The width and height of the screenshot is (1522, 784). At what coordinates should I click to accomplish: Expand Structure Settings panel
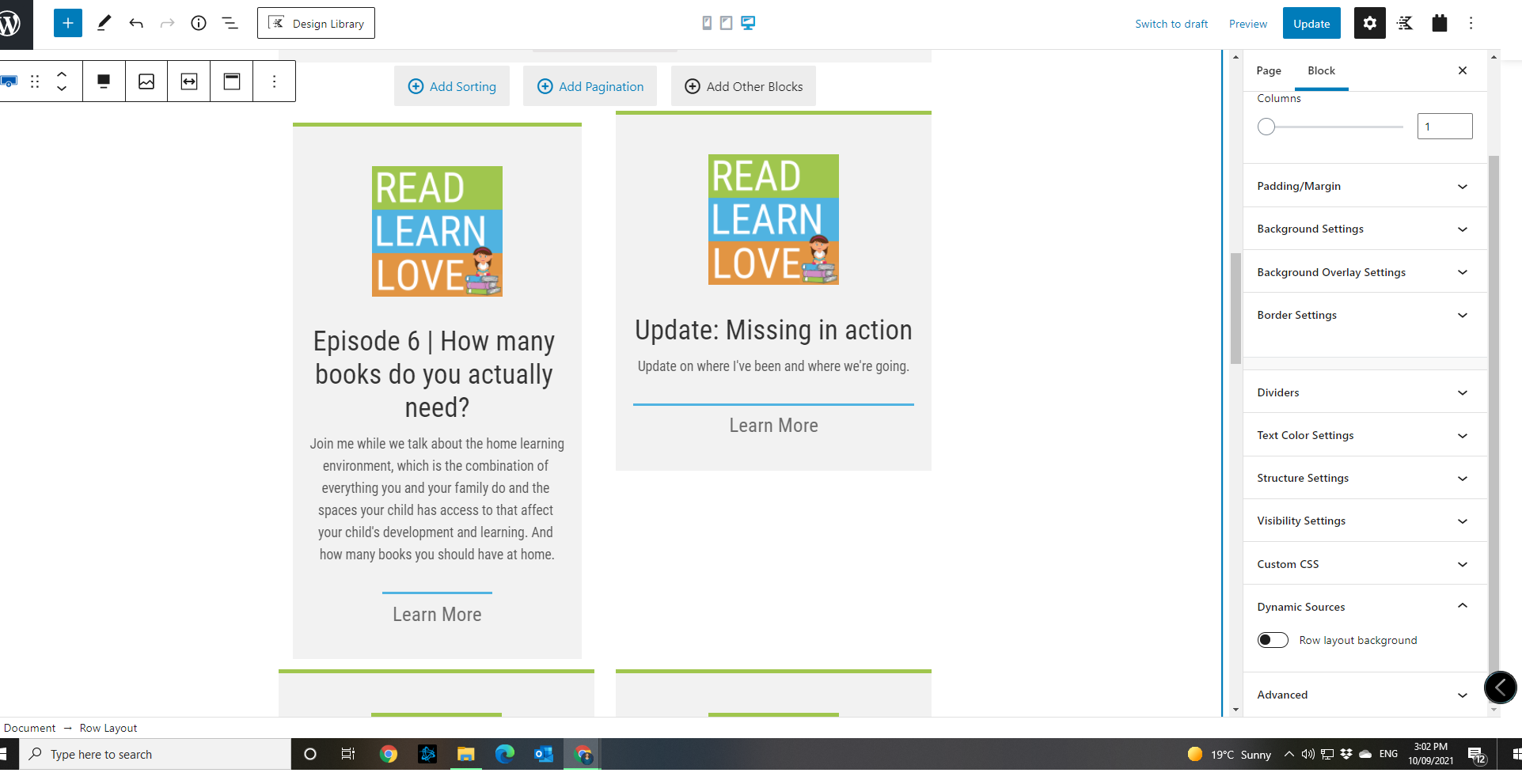click(1365, 478)
